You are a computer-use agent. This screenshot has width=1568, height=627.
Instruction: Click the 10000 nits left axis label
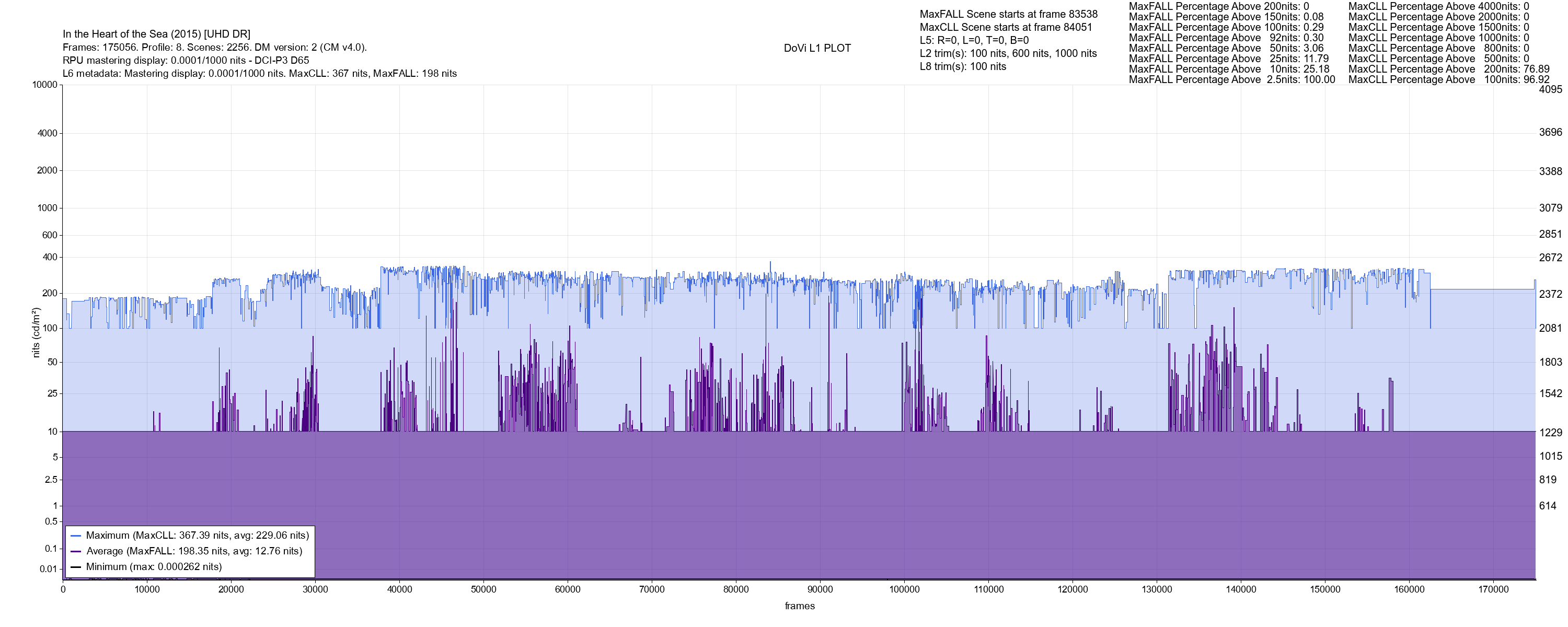pyautogui.click(x=44, y=85)
